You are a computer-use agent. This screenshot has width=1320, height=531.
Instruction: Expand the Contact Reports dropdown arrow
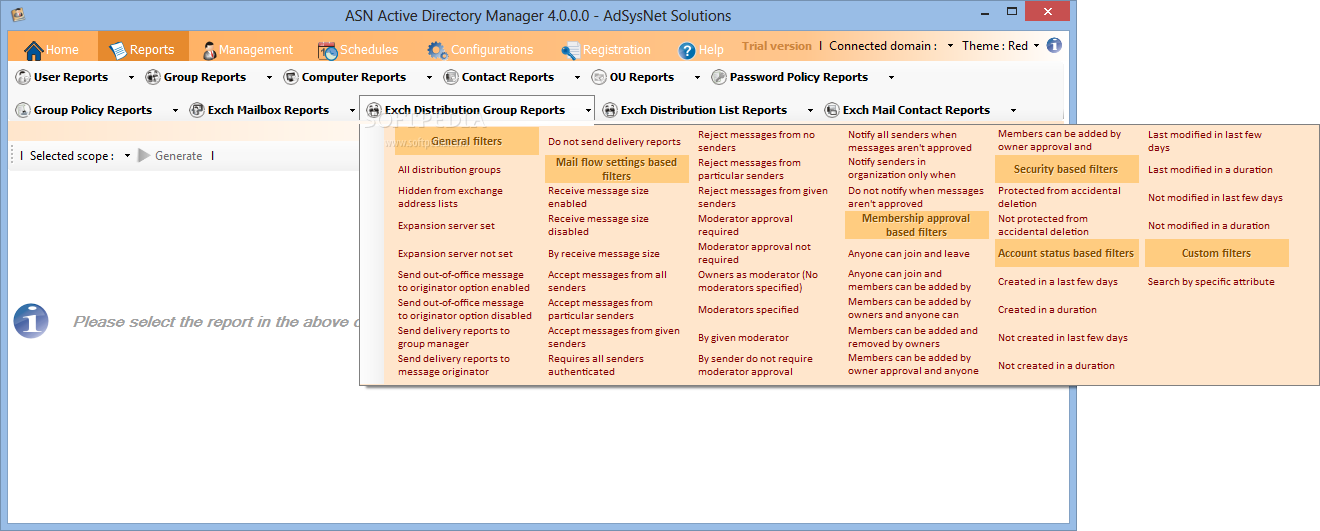(578, 77)
